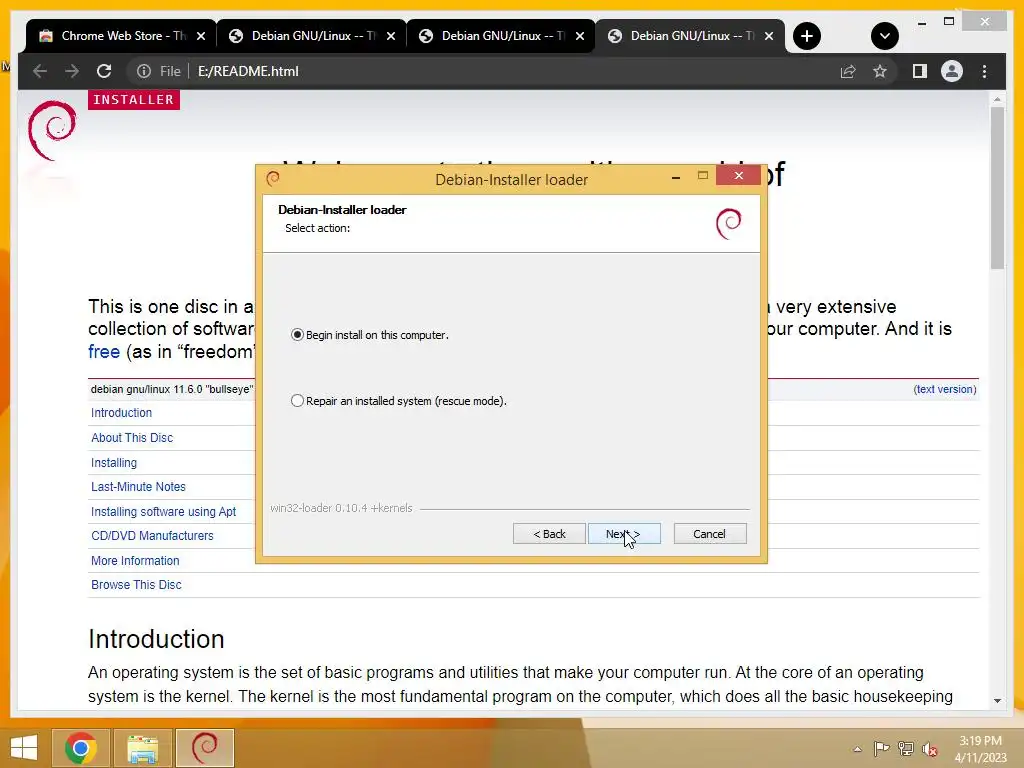Viewport: 1024px width, 768px height.
Task: Reload the README page
Action: coord(104,71)
